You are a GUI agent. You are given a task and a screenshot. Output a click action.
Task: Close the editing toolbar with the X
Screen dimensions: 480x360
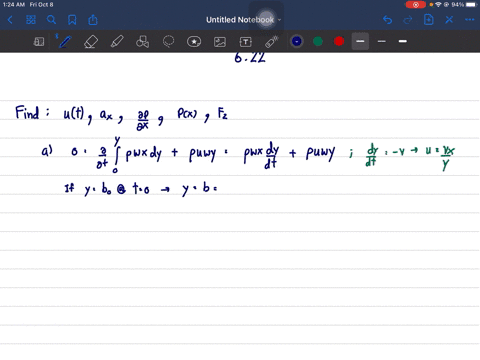click(449, 20)
